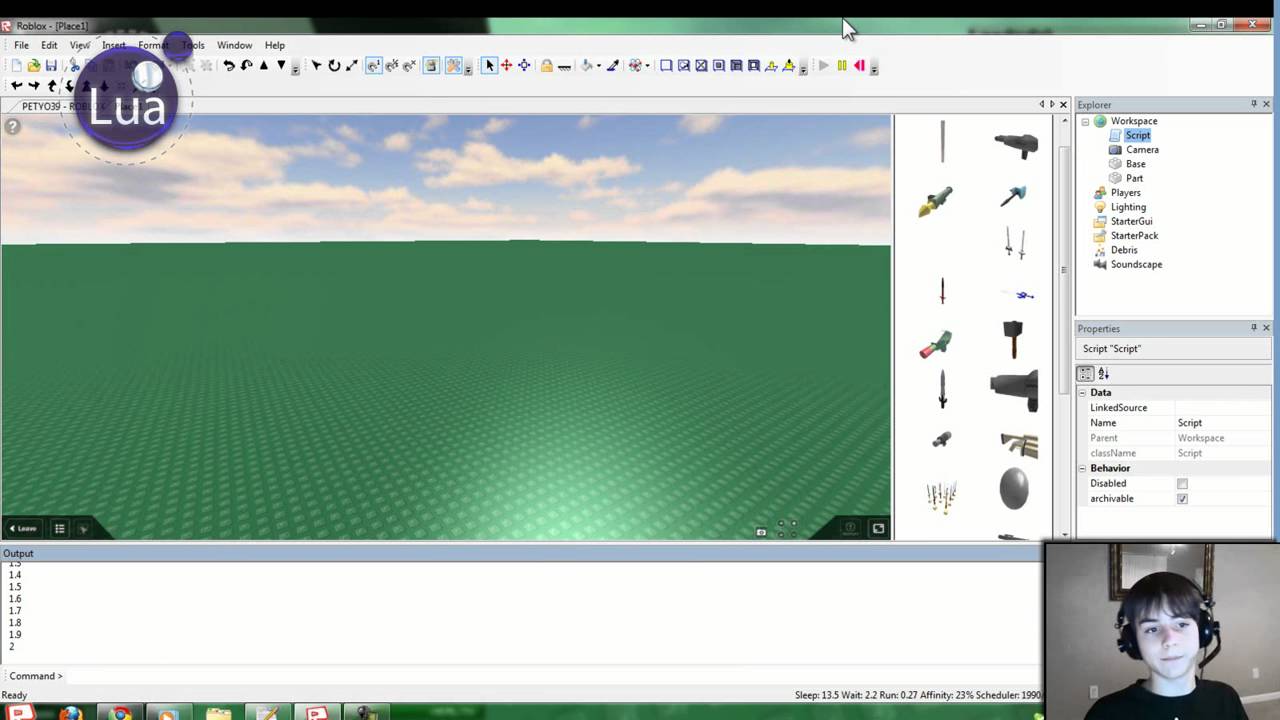Image resolution: width=1280 pixels, height=720 pixels.
Task: Click the black up-triangle toolbar icon
Action: click(x=264, y=65)
